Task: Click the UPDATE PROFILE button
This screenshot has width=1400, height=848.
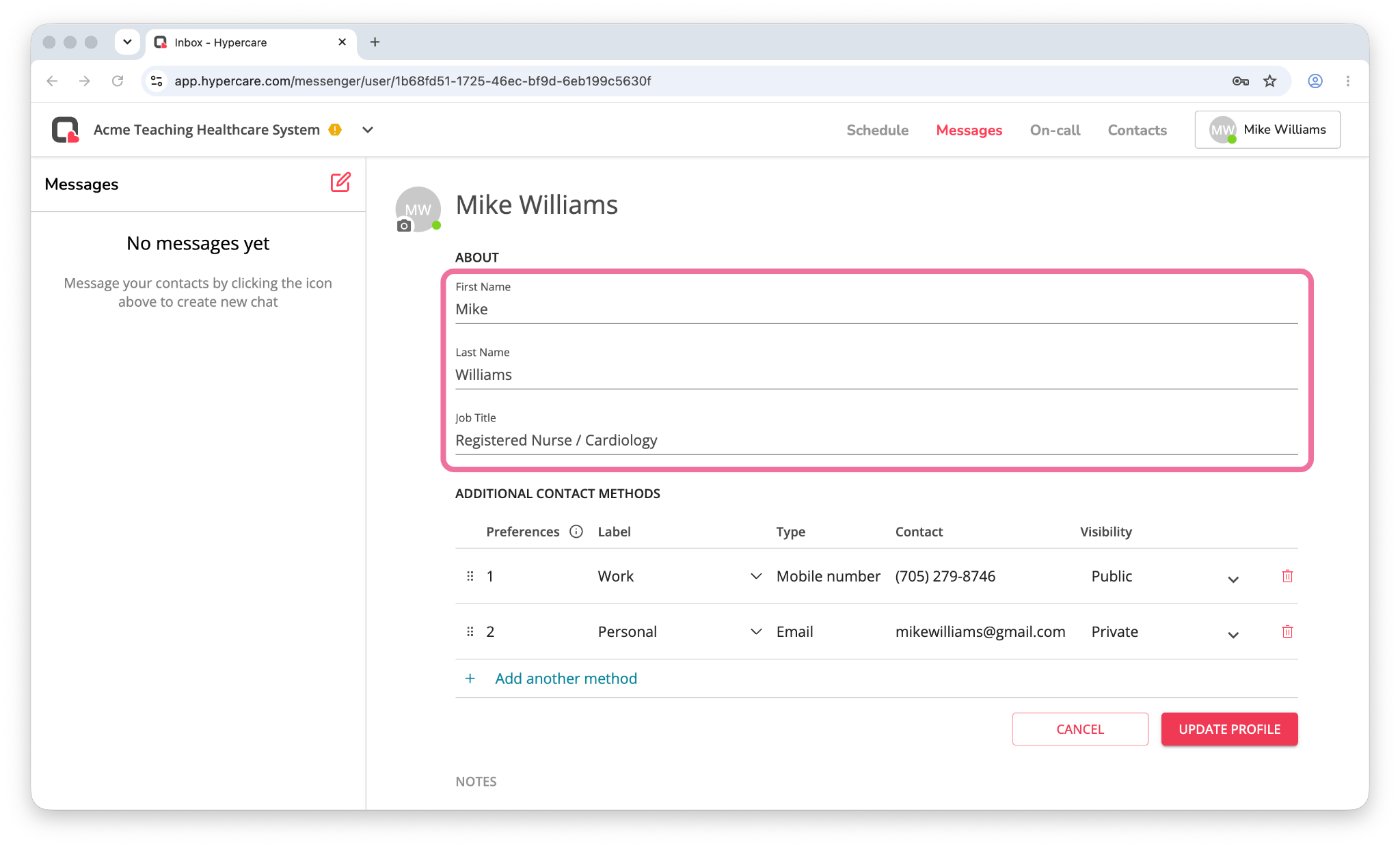Action: click(x=1229, y=729)
